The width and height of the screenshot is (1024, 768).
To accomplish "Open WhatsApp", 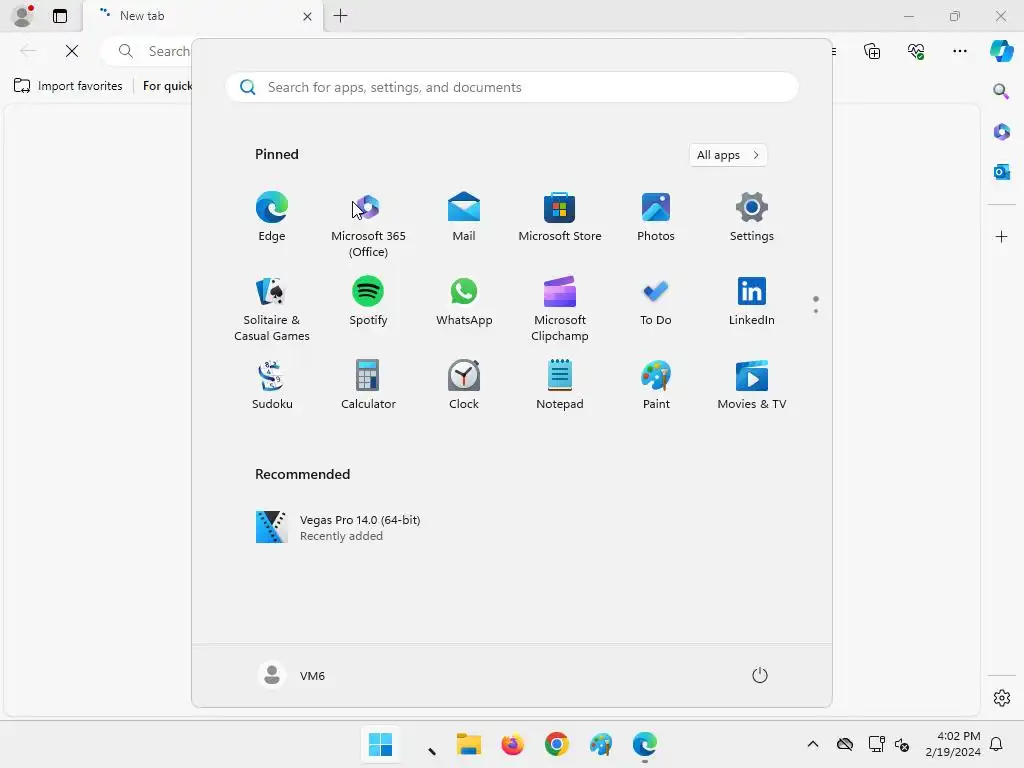I will point(464,302).
